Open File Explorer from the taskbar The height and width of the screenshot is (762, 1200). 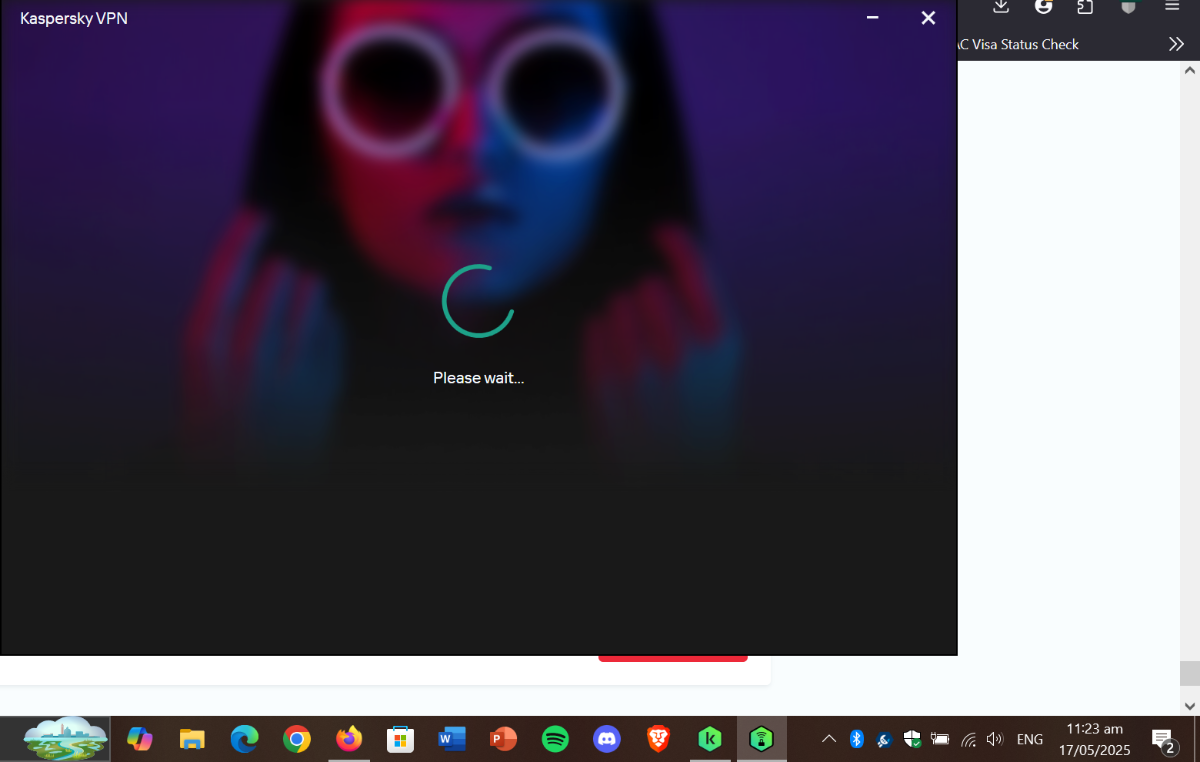[192, 739]
